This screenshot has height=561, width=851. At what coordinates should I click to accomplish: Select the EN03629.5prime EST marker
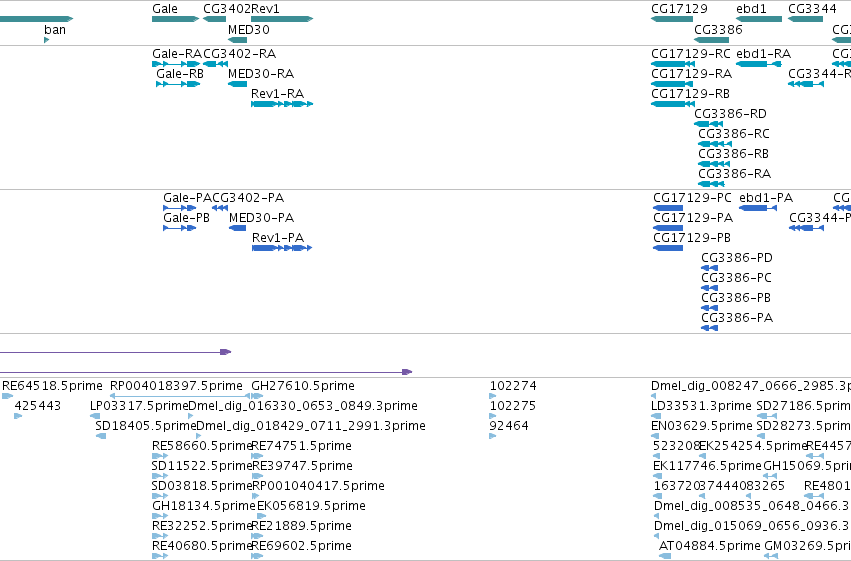point(655,436)
